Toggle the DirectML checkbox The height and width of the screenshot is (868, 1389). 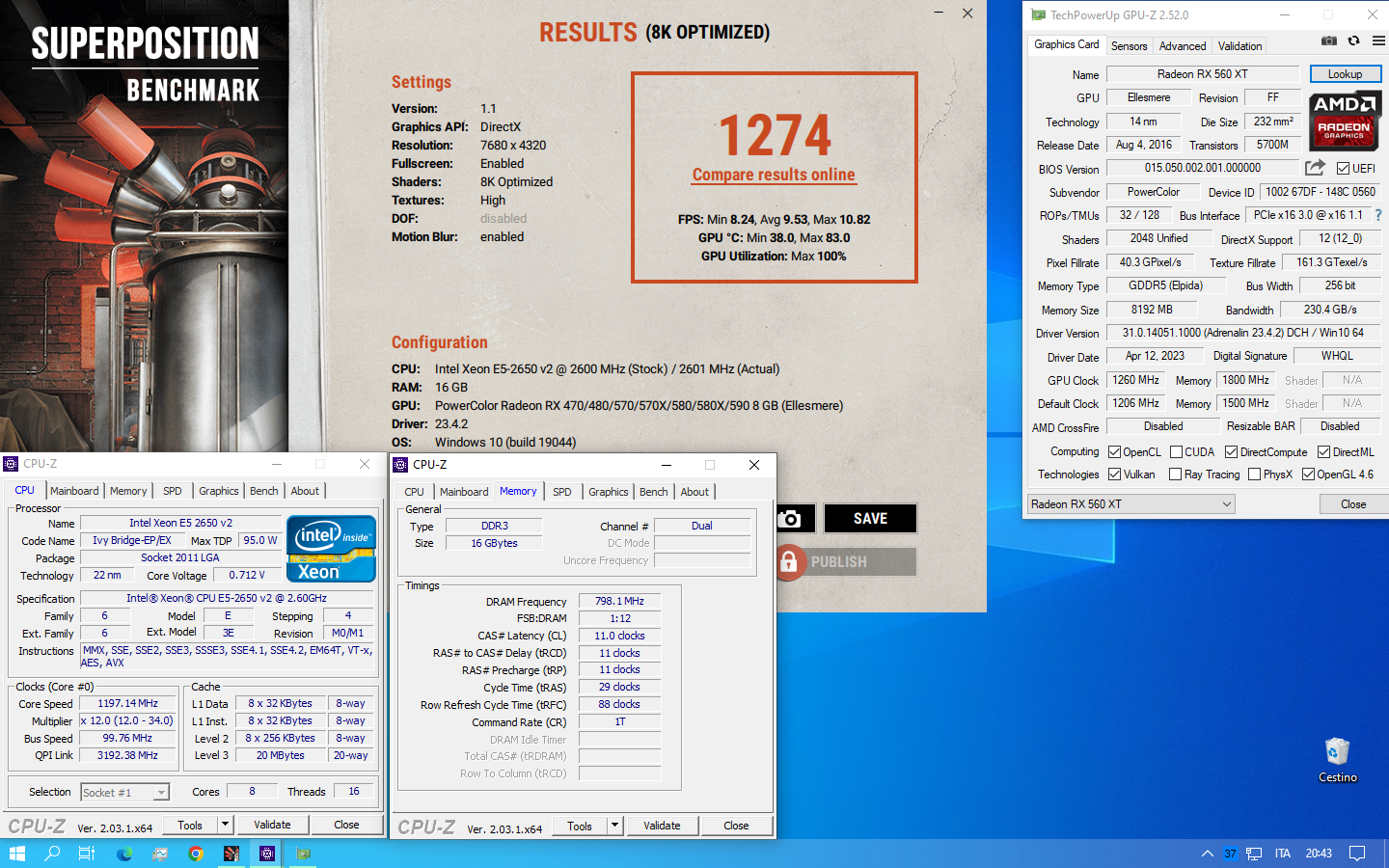1323,452
